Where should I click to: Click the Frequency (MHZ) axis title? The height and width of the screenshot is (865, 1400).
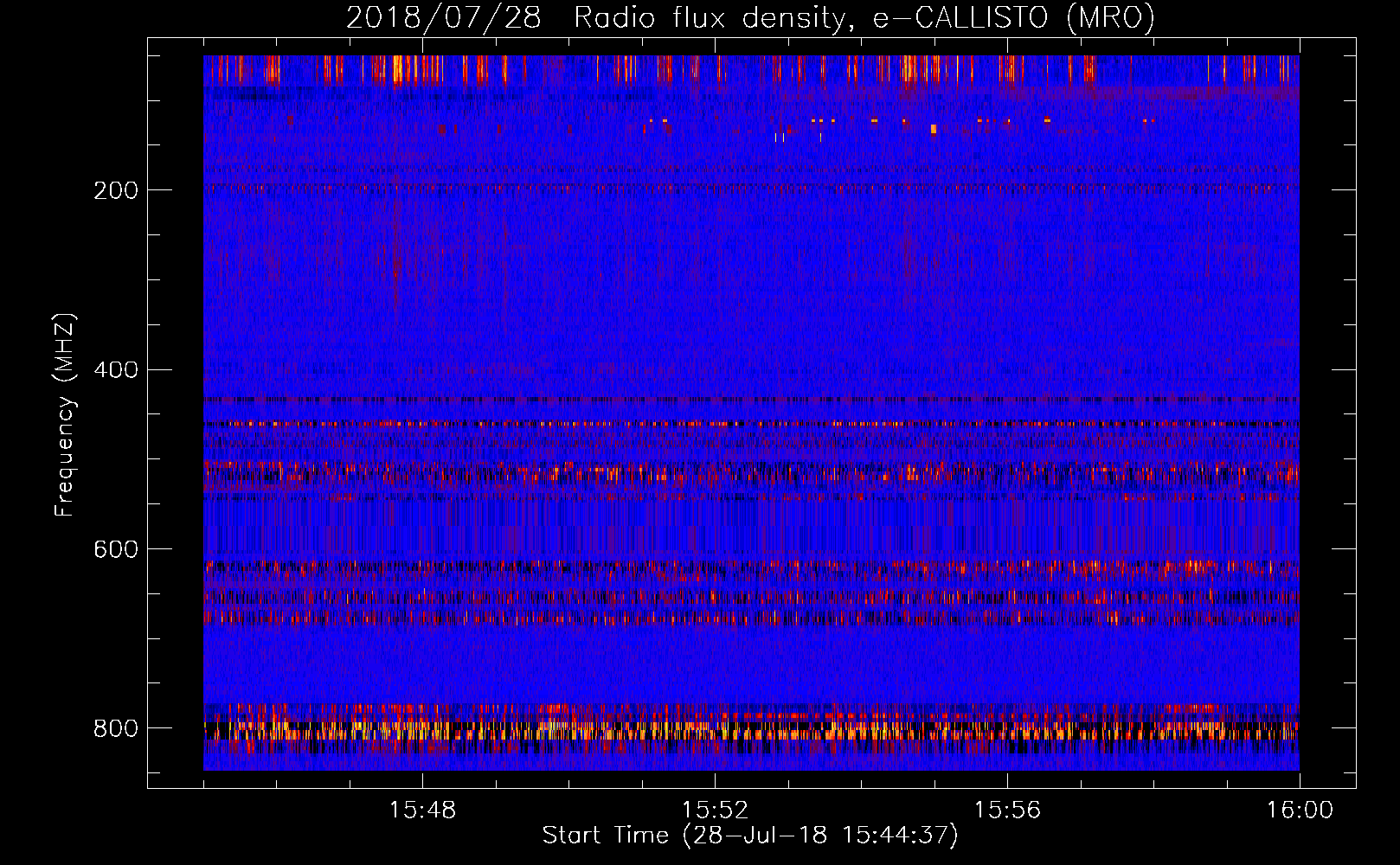click(66, 415)
